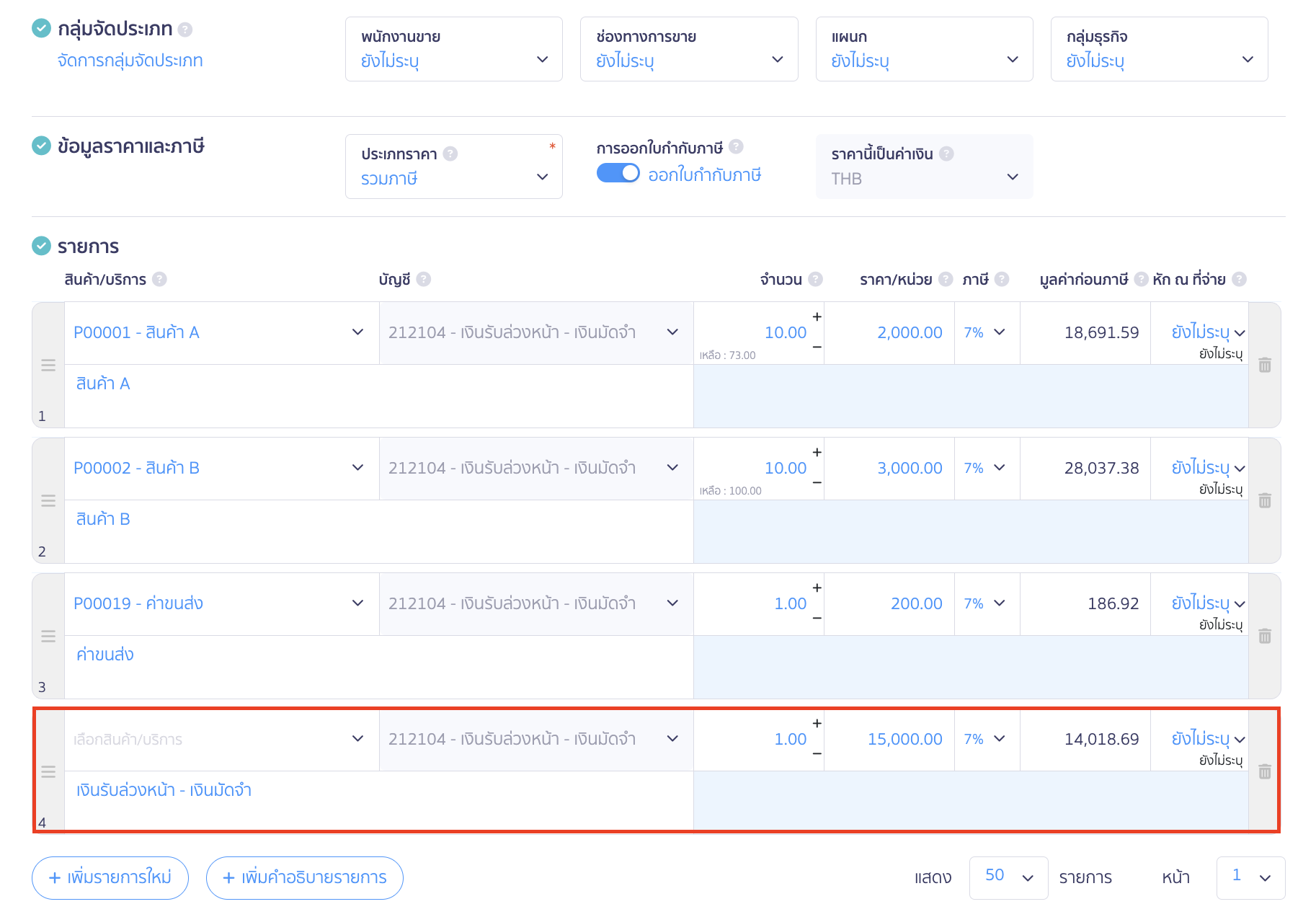Delete row 4 เงินมัดจำ with trash icon
Viewport: 1316px width, 917px height.
click(x=1265, y=772)
